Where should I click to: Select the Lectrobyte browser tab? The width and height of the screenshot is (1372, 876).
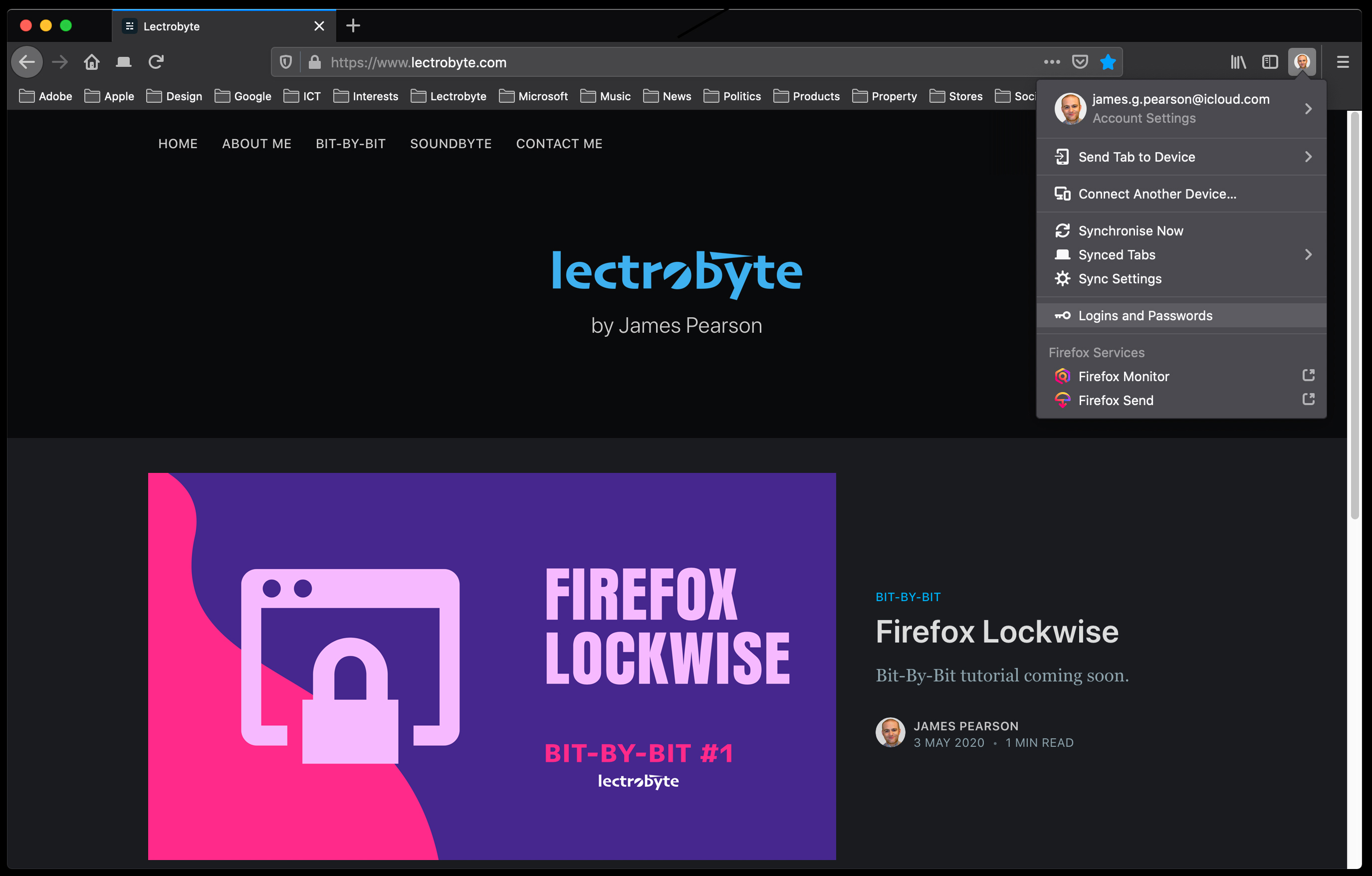[x=224, y=26]
